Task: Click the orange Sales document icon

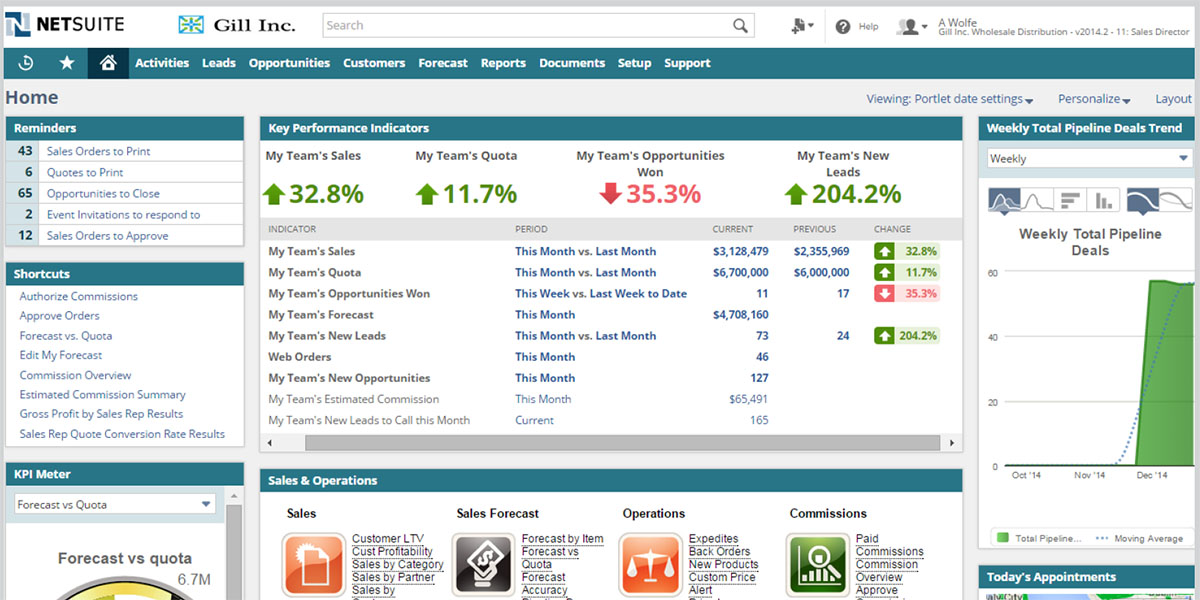Action: 311,563
